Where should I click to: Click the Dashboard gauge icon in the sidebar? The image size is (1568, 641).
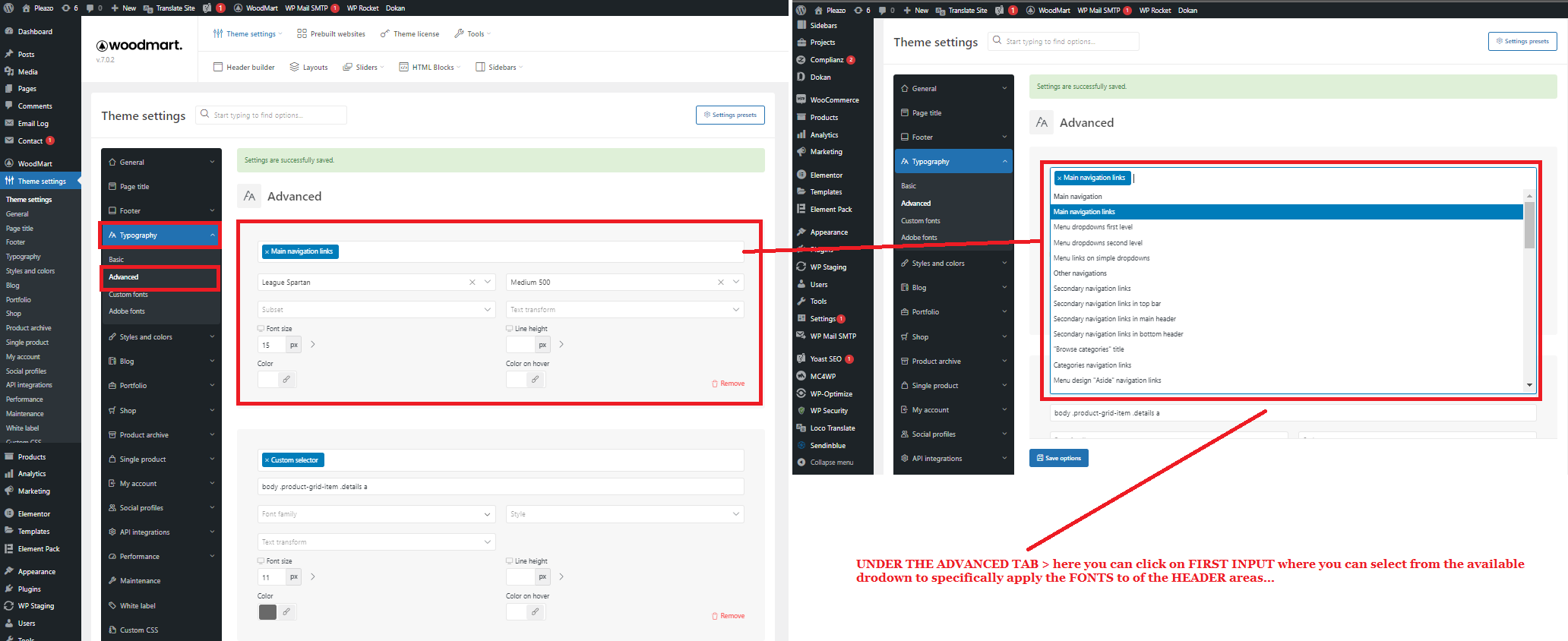(9, 31)
